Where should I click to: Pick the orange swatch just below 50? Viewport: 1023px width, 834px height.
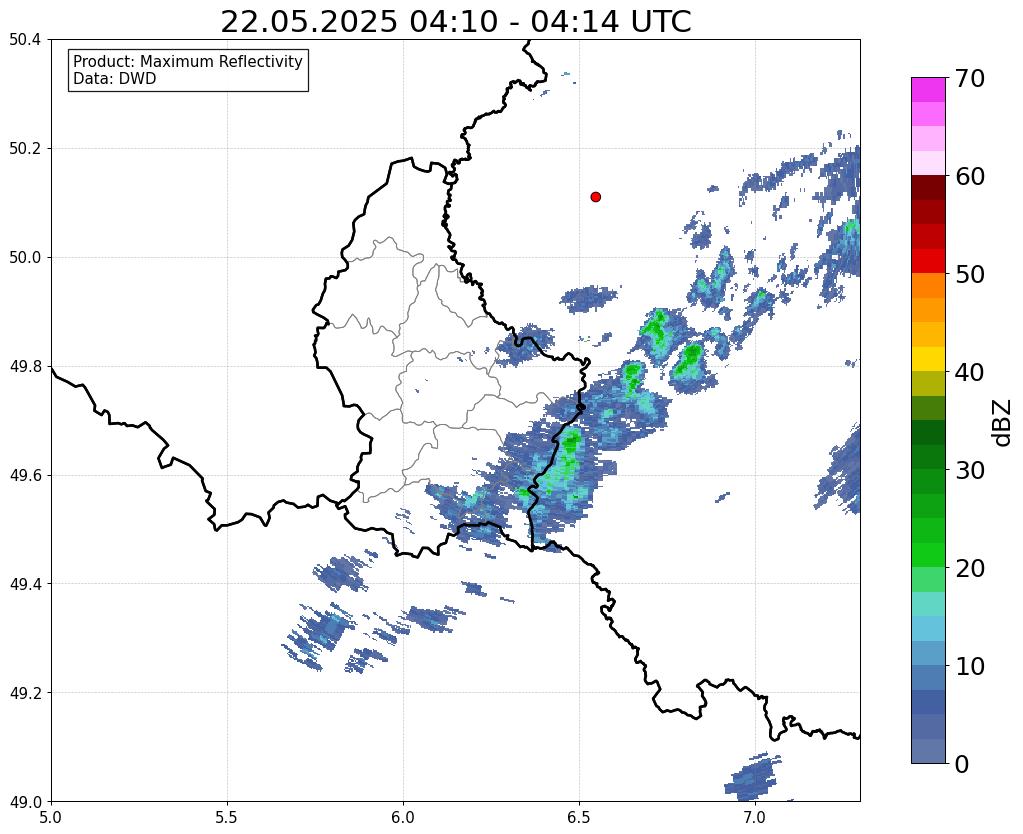pyautogui.click(x=928, y=286)
